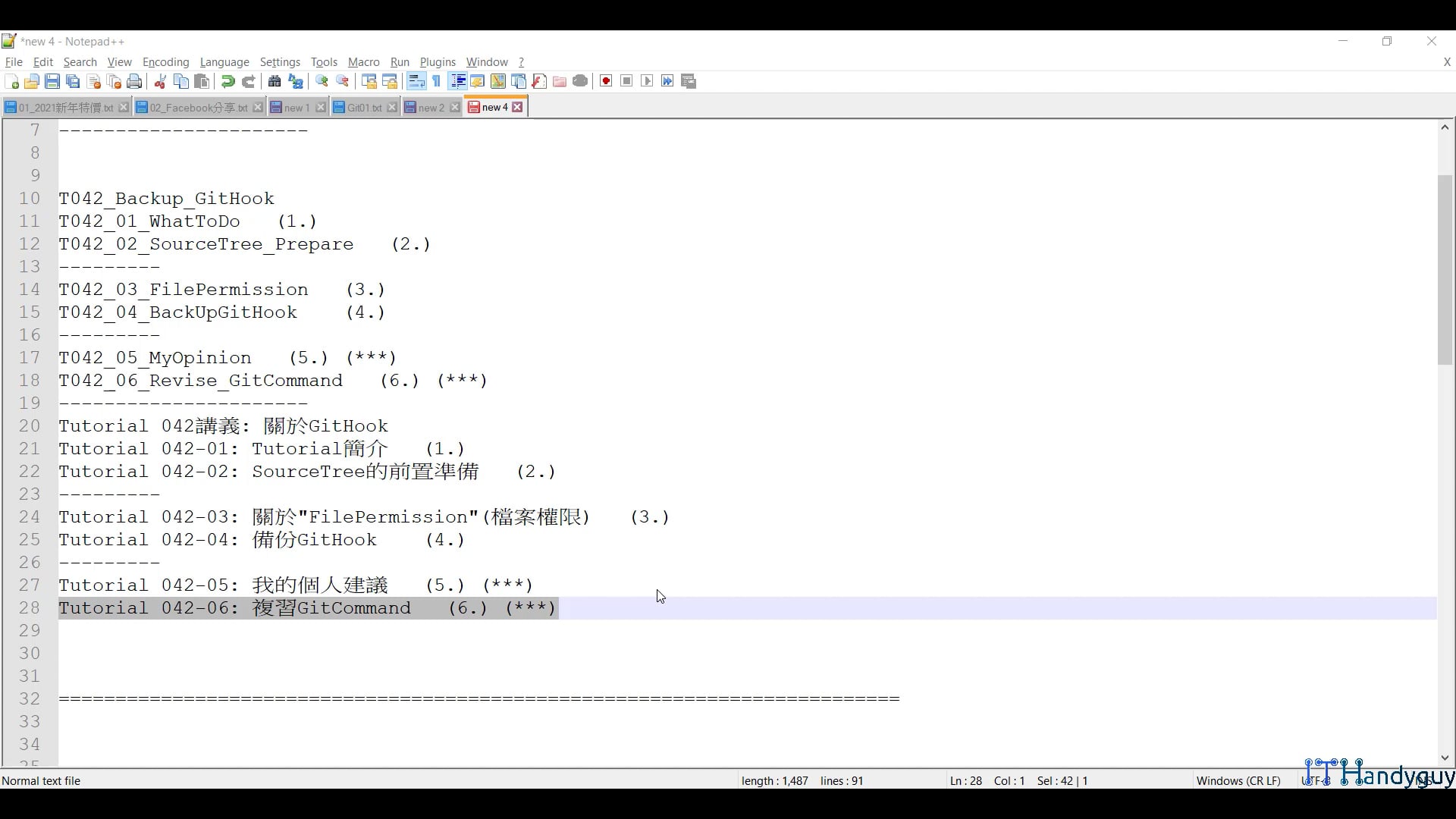1456x819 pixels.
Task: Click the vertical scrollbar thumb
Action: pyautogui.click(x=1445, y=269)
